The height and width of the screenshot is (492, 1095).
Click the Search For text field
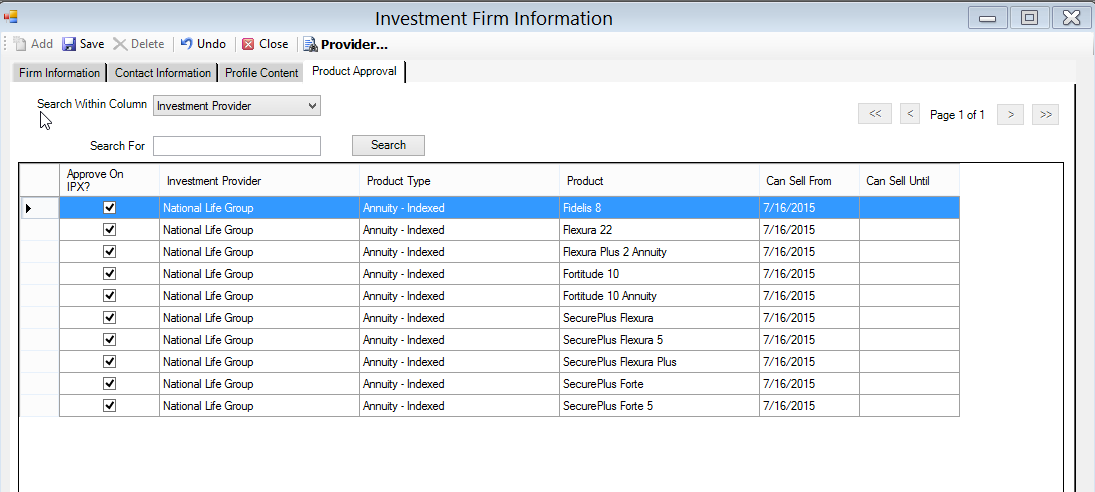(237, 146)
